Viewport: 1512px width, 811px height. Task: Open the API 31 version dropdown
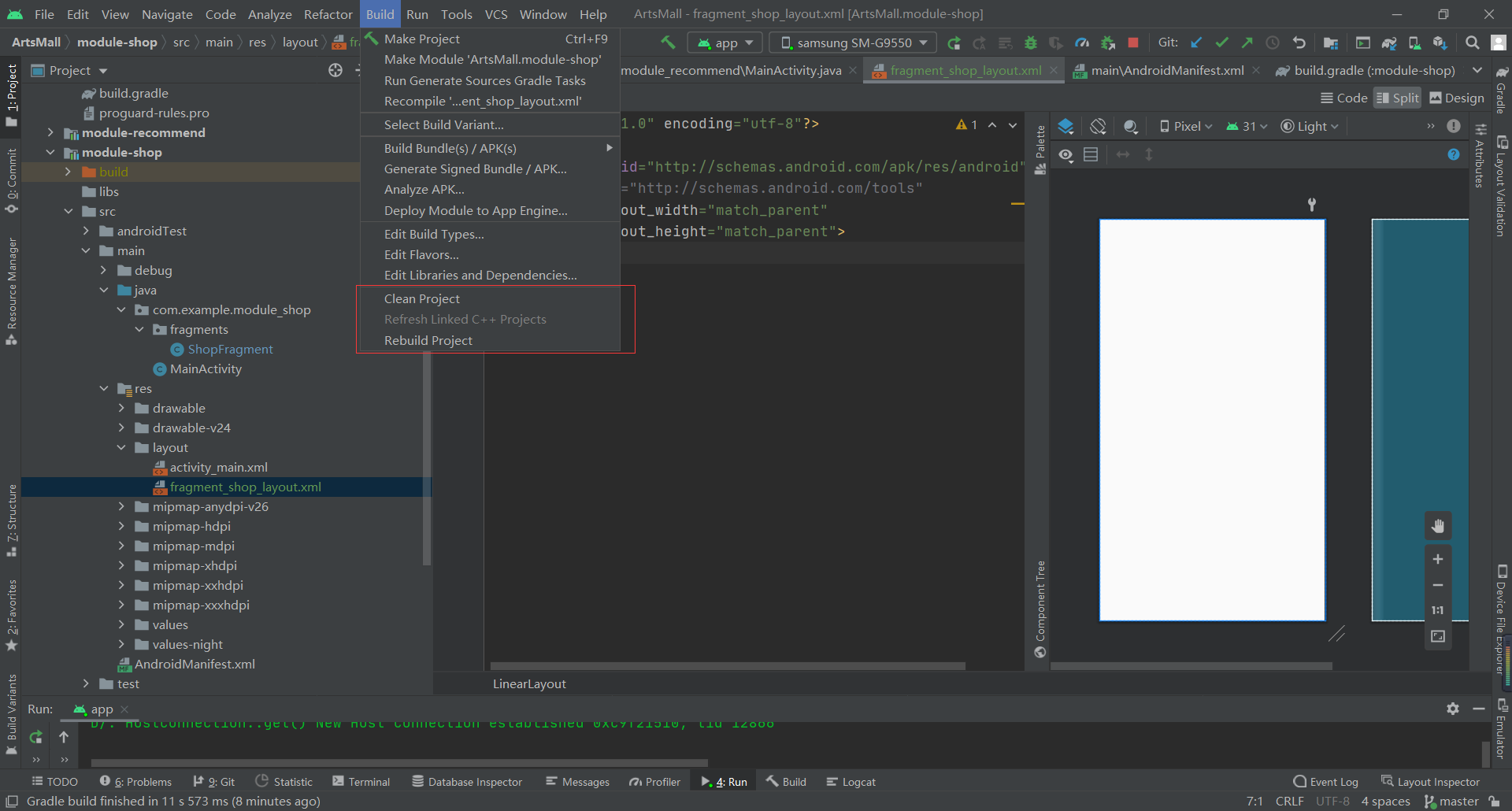point(1247,126)
